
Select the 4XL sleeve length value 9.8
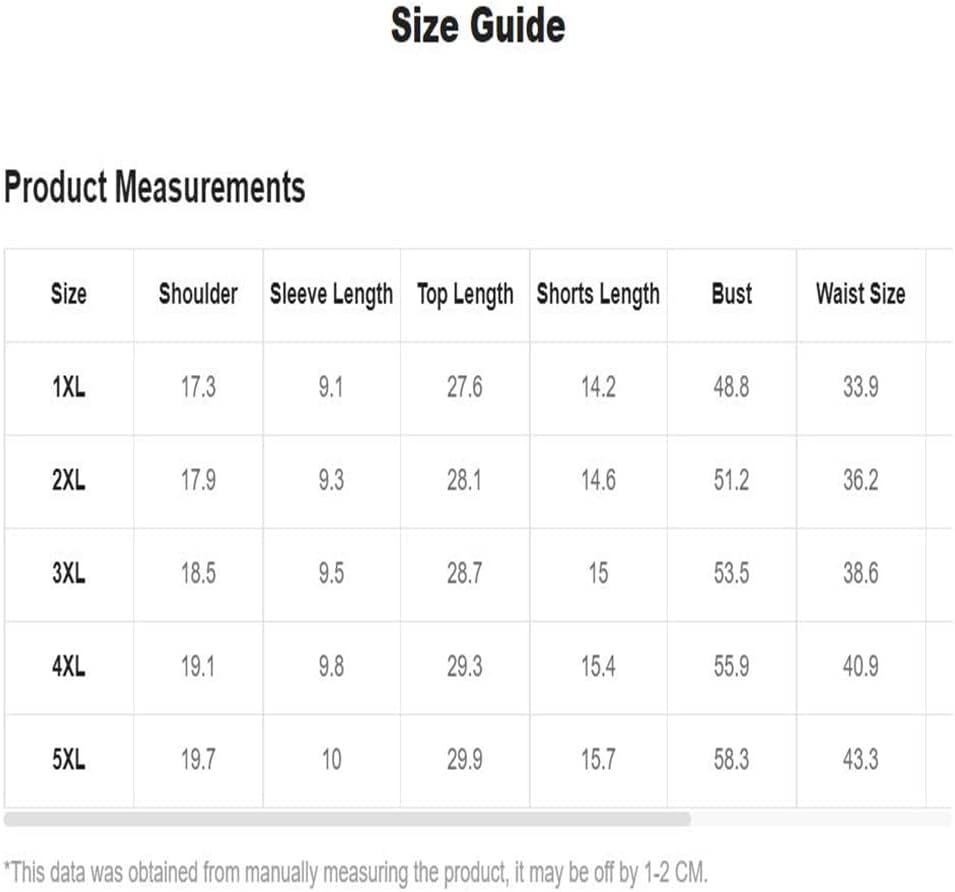pos(331,666)
